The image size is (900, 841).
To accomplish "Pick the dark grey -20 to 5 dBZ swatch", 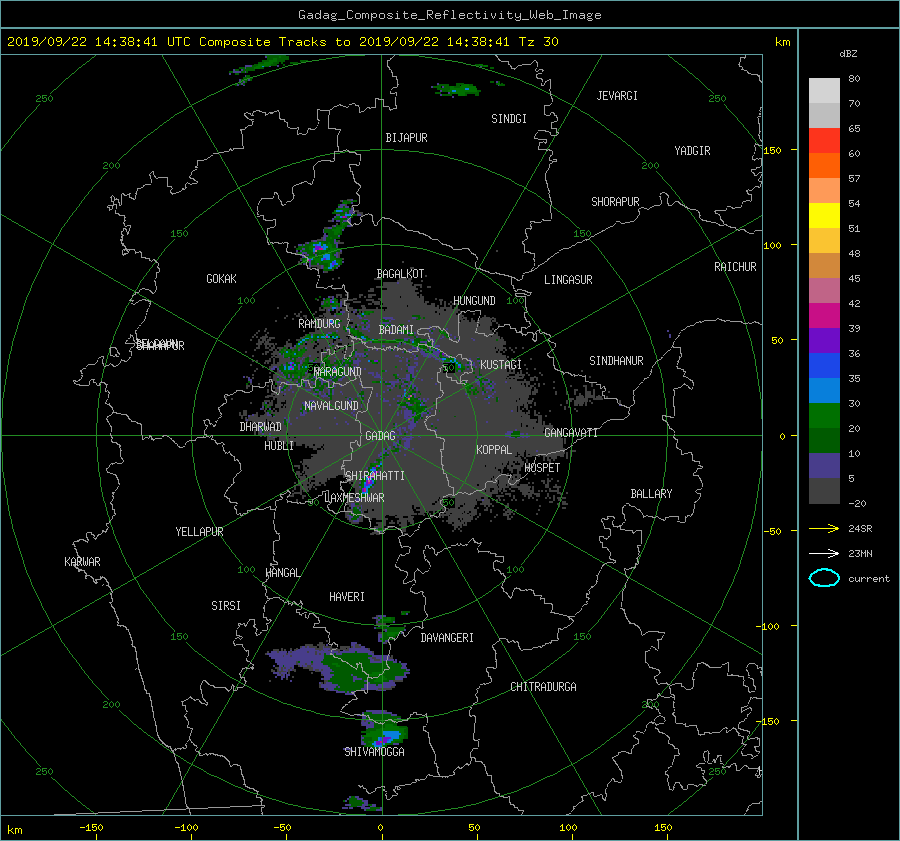I will (x=824, y=491).
